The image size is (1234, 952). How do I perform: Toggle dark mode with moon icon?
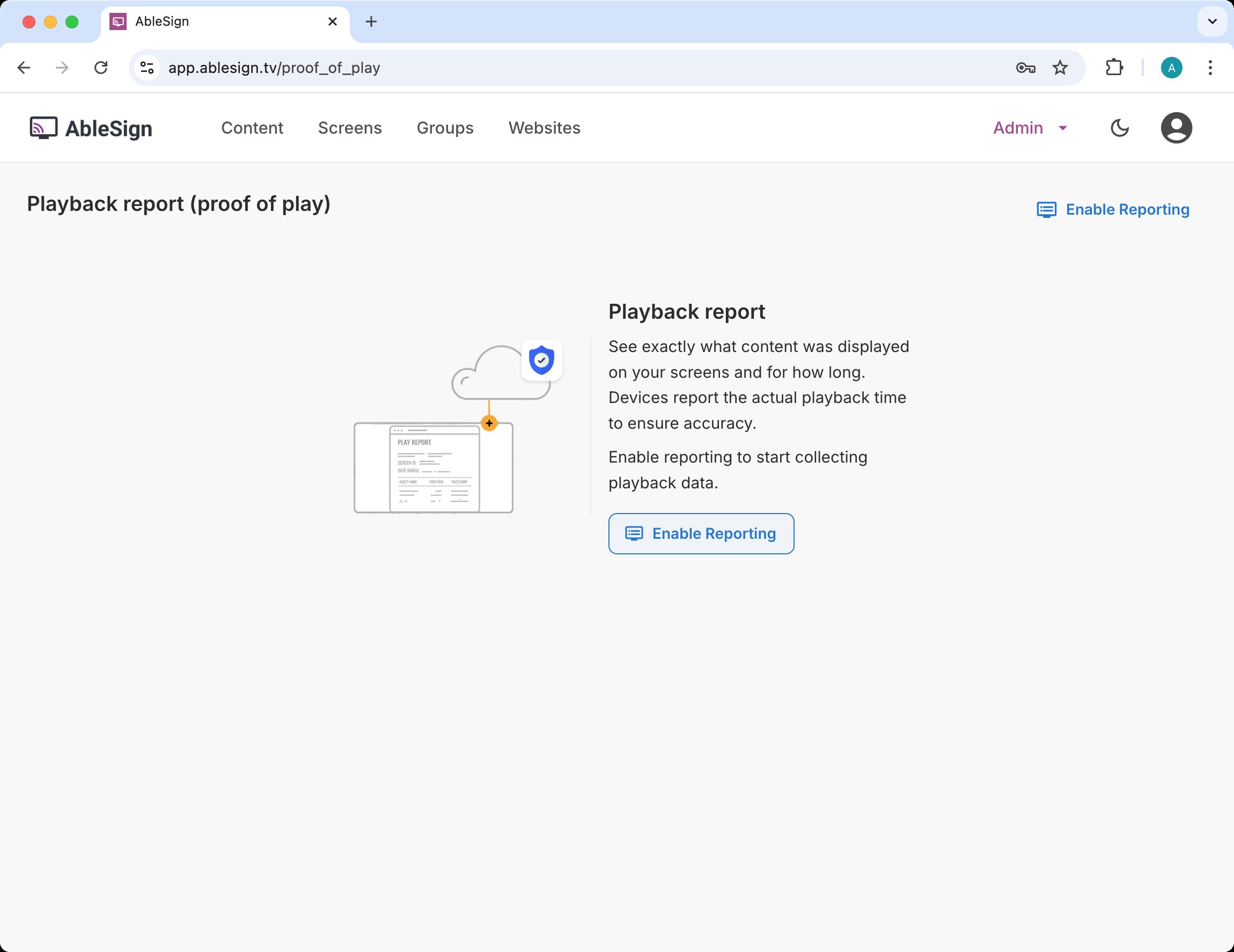tap(1119, 128)
